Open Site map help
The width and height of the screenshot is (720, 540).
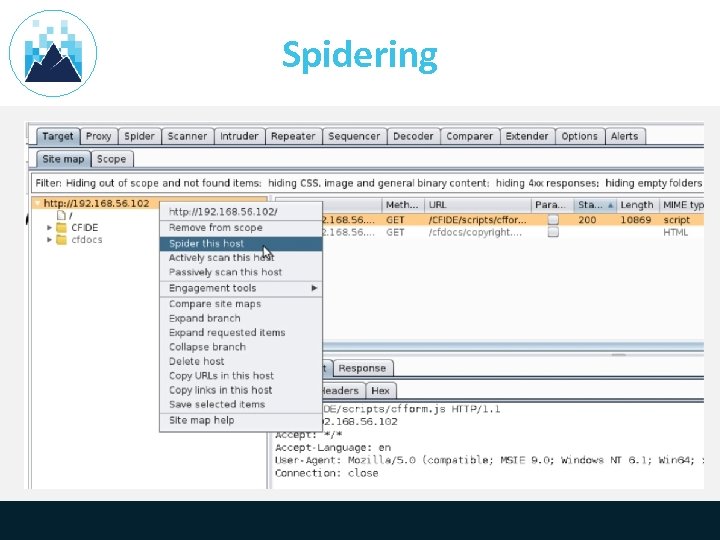(241, 420)
